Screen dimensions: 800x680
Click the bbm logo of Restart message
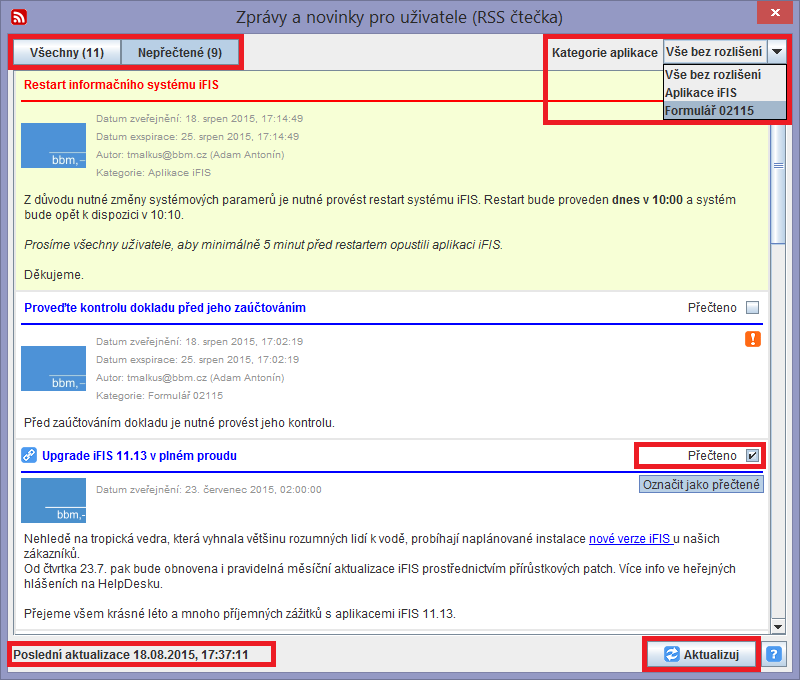point(54,145)
